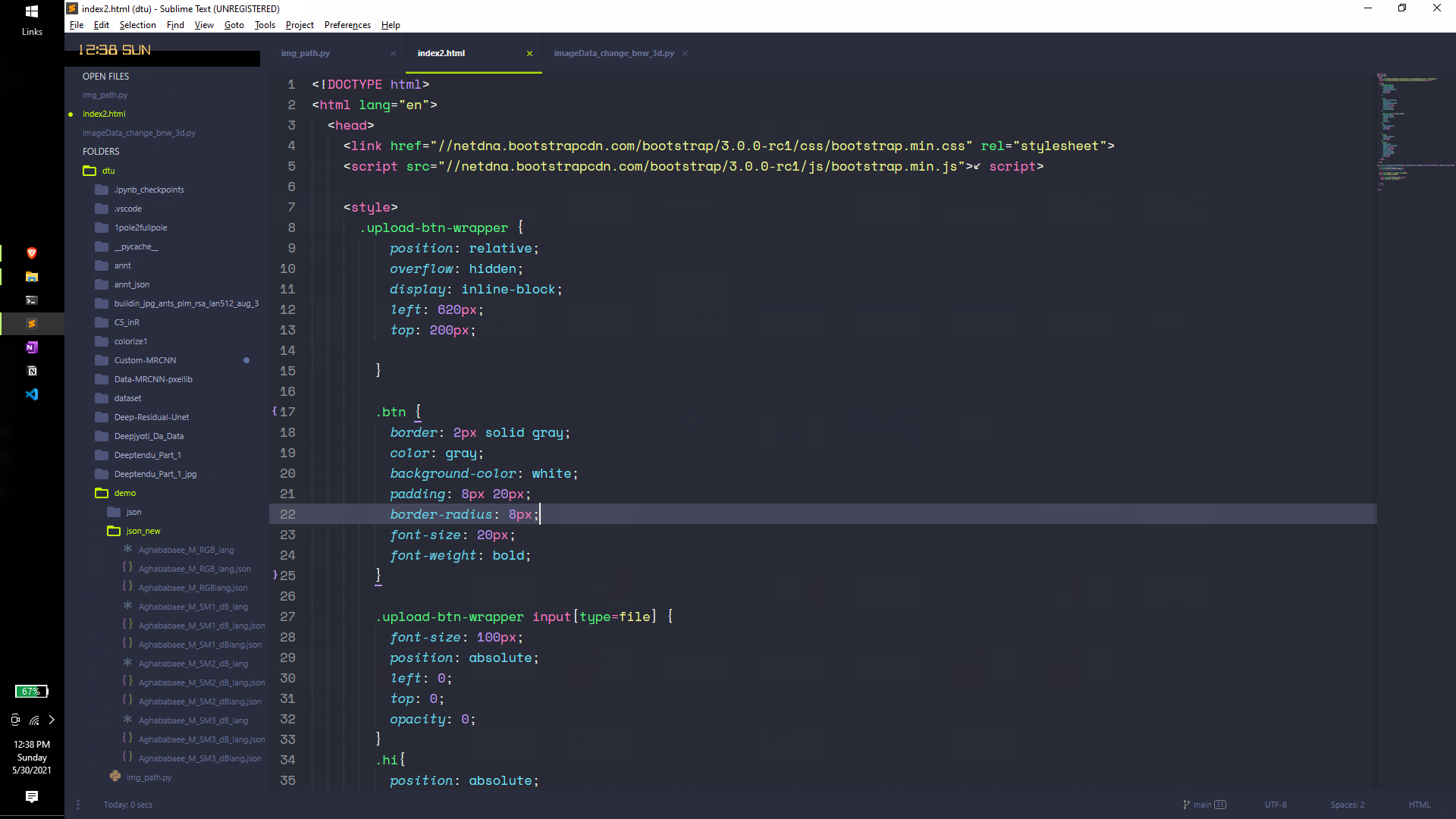Focus Sublime Text taskbar icon
The image size is (1456, 819).
tap(32, 324)
